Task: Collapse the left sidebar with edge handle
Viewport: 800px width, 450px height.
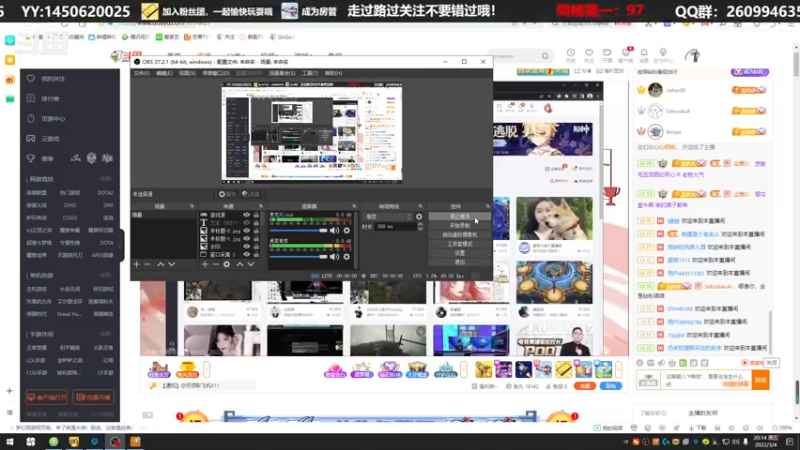Action: click(x=121, y=246)
